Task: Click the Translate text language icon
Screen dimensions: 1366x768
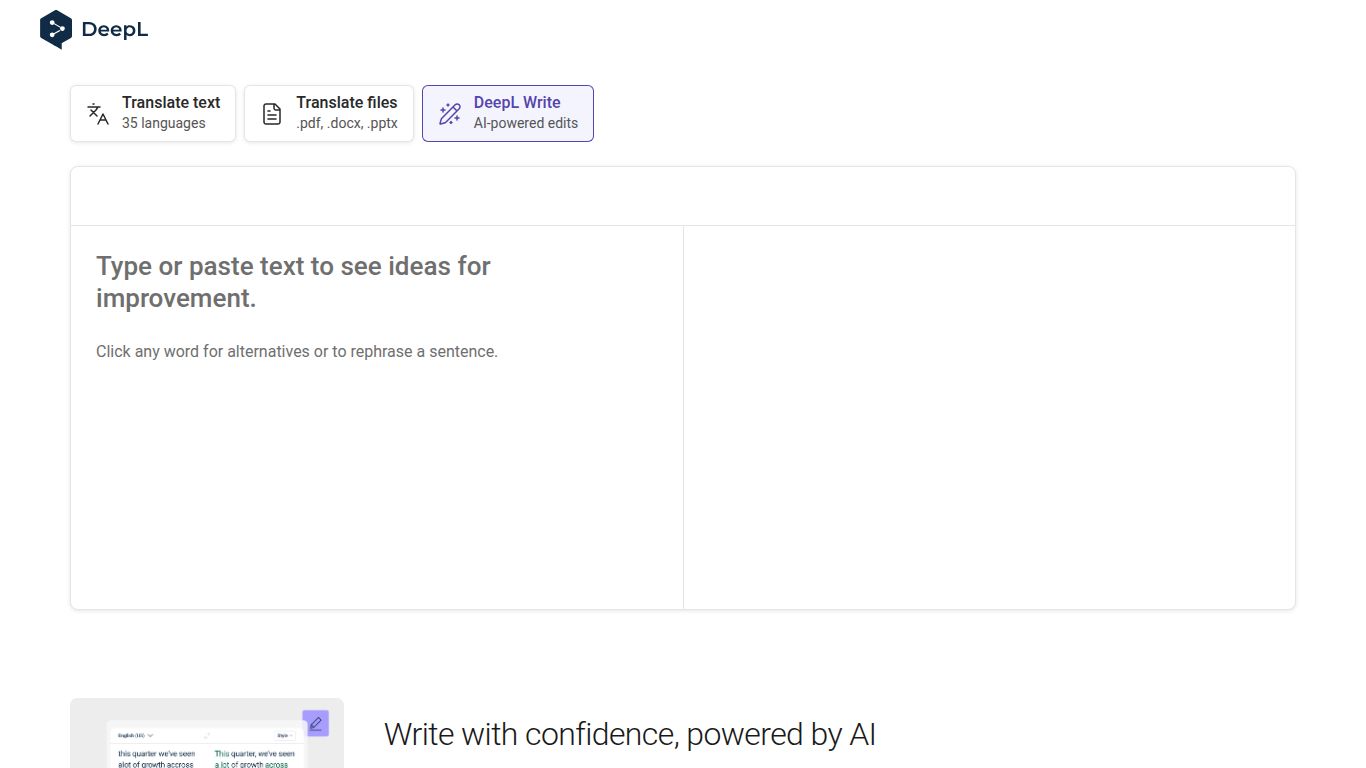Action: click(98, 113)
